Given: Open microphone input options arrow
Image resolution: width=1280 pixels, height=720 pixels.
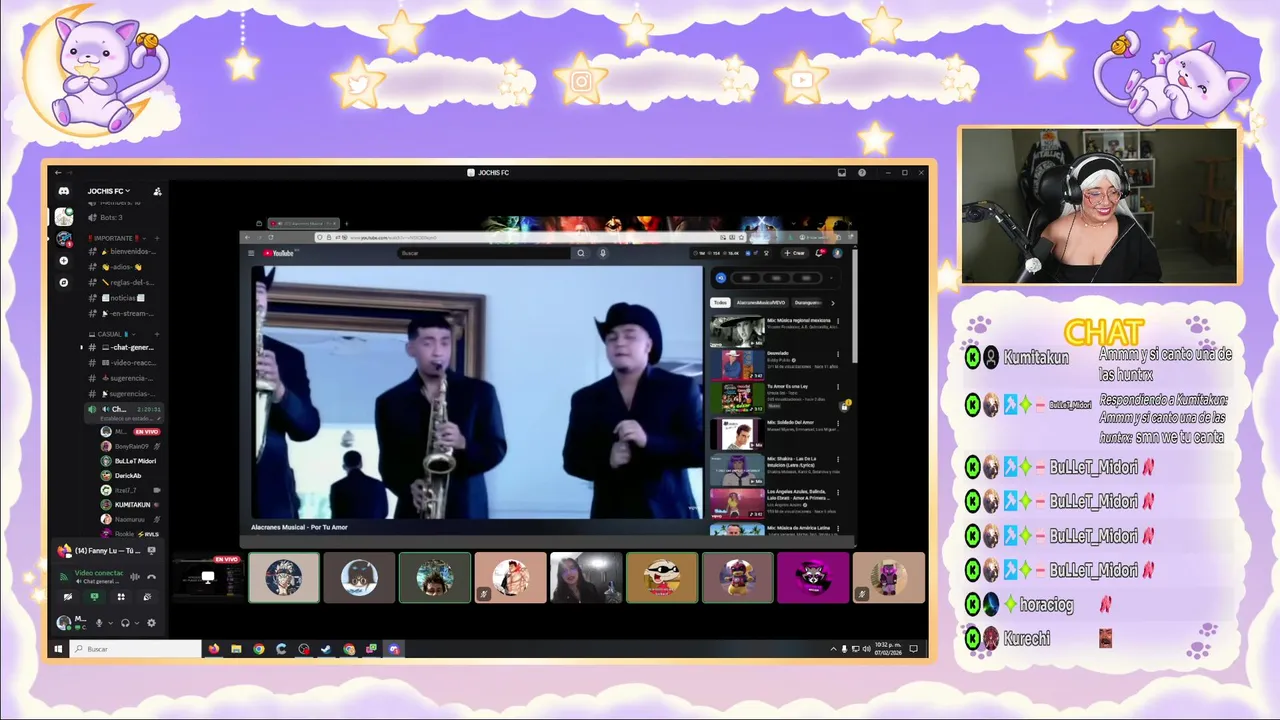Looking at the screenshot, I should pyautogui.click(x=110, y=623).
